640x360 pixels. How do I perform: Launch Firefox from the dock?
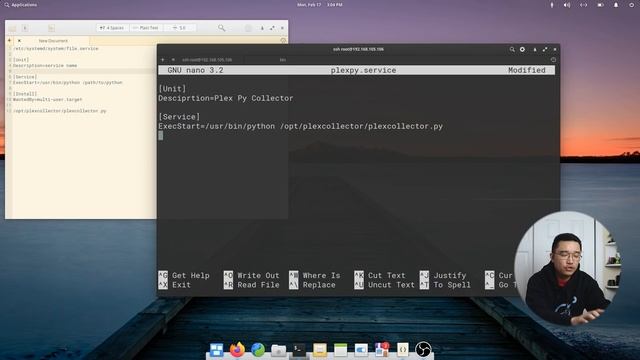237,350
